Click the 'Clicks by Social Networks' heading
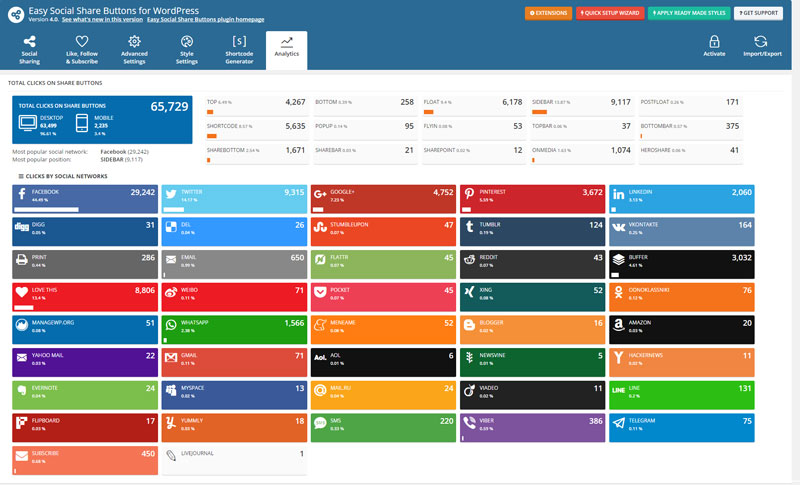The height and width of the screenshot is (485, 800). [x=66, y=176]
